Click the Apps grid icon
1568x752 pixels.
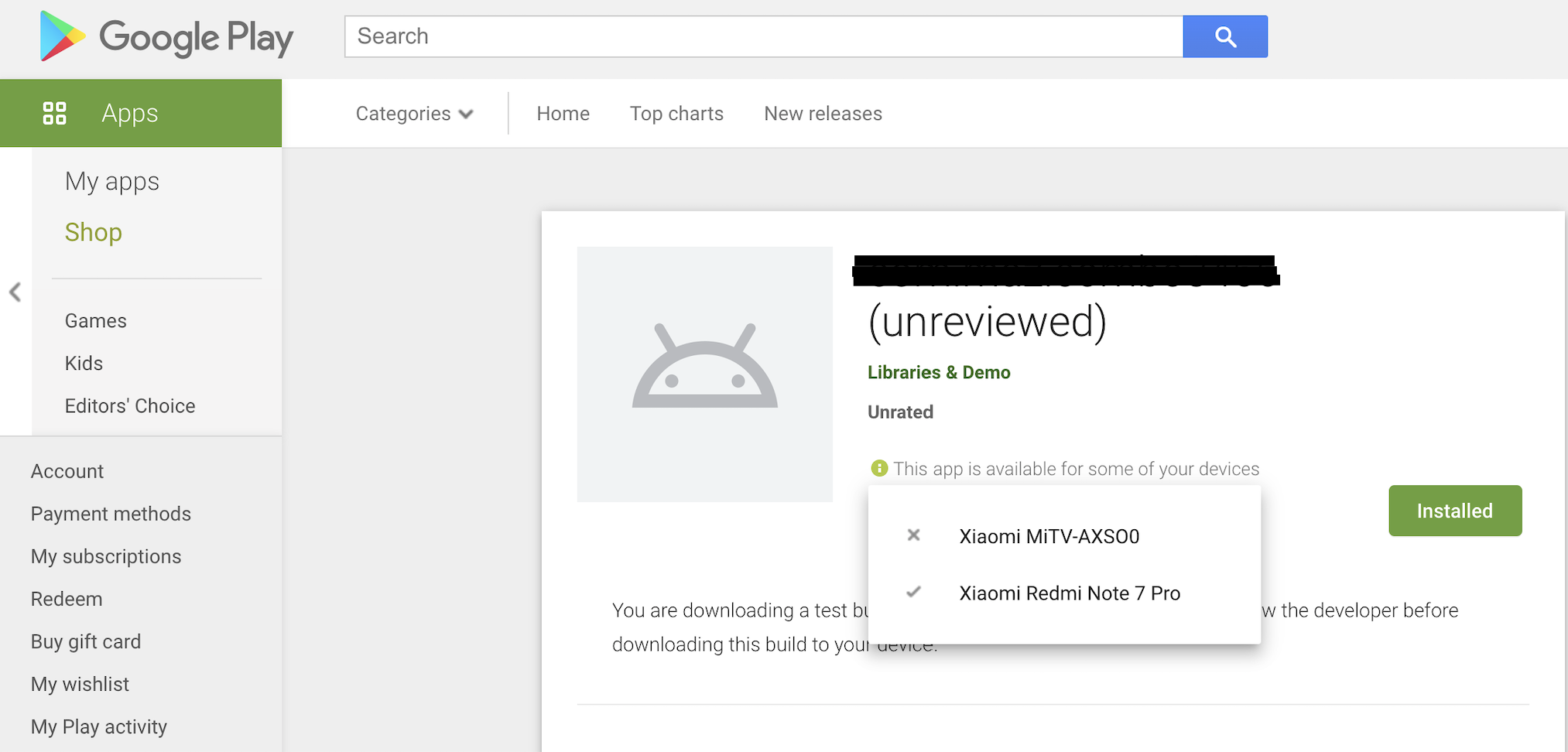(54, 113)
